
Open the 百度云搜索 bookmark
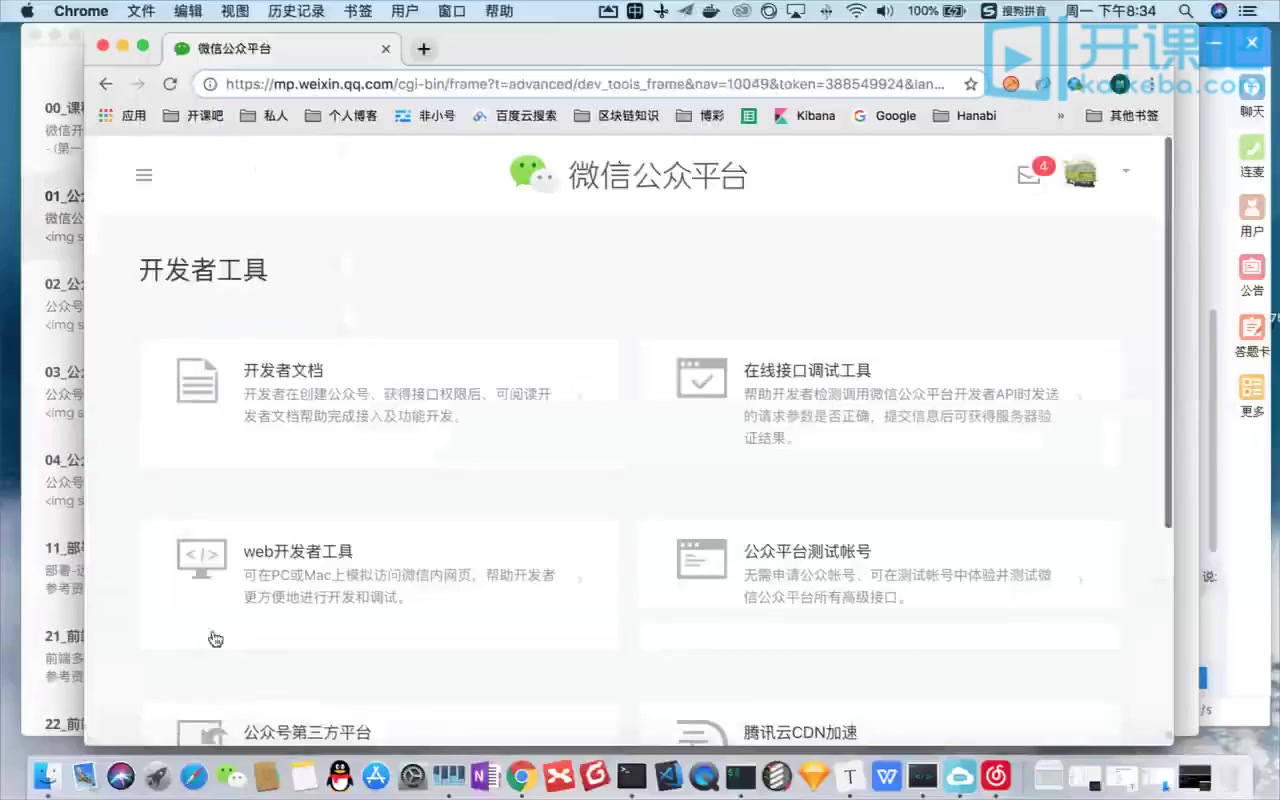coord(514,116)
